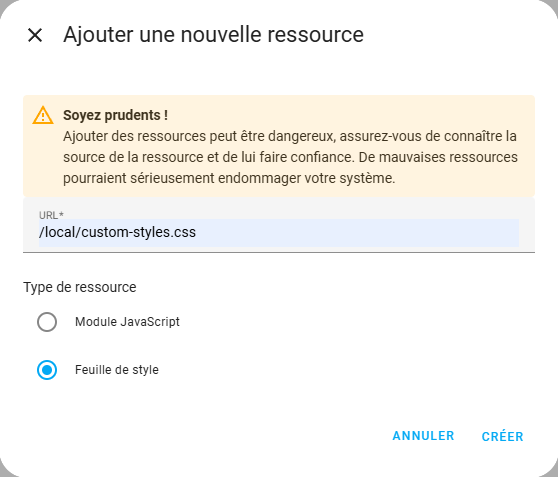Click empty space after custom-styles.css in URL field
Screen dimensions: 558x477
pyautogui.click(x=356, y=232)
